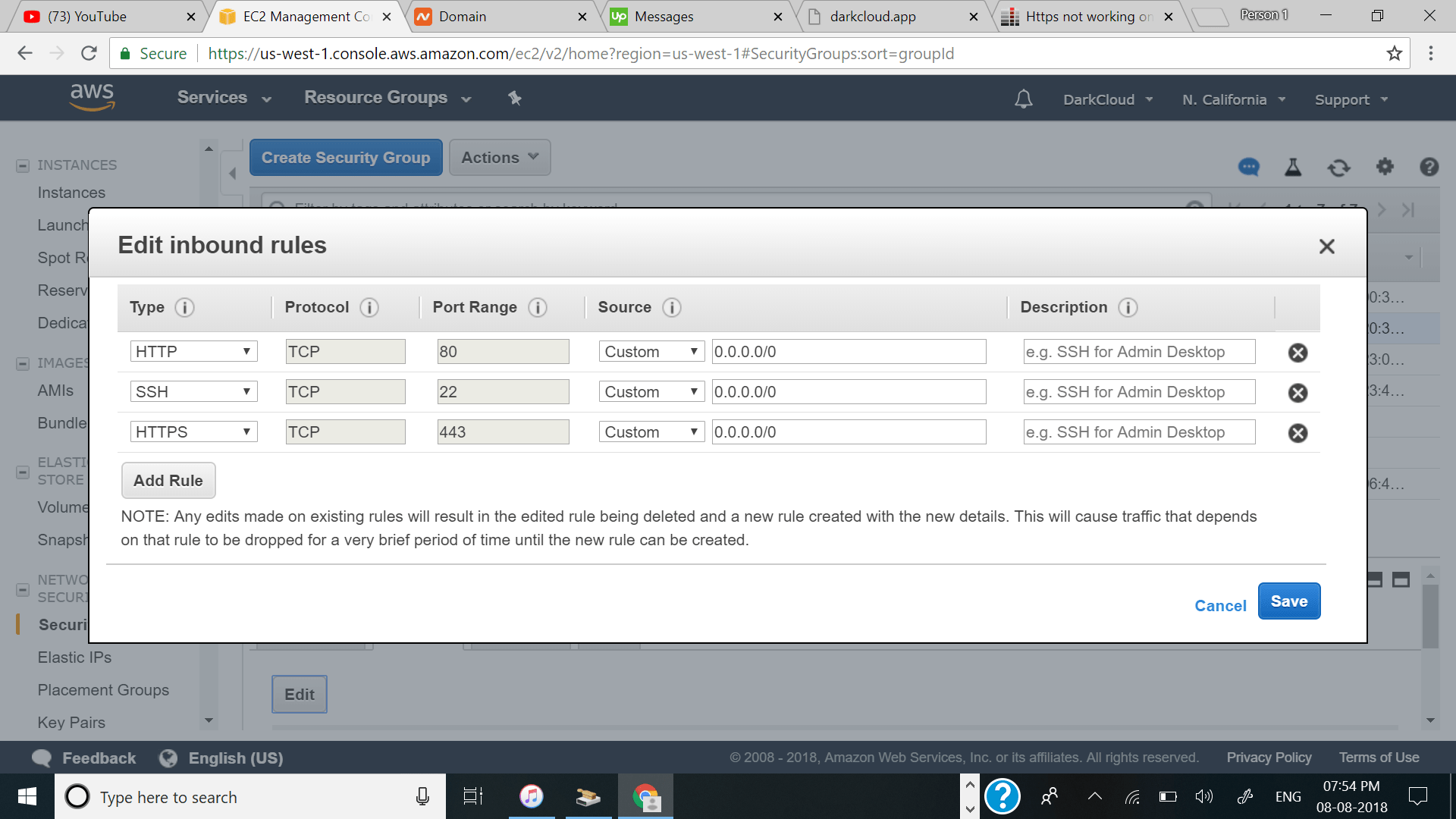Image resolution: width=1456 pixels, height=819 pixels.
Task: Click the HTTPS rule source CIDR field
Action: [x=848, y=432]
